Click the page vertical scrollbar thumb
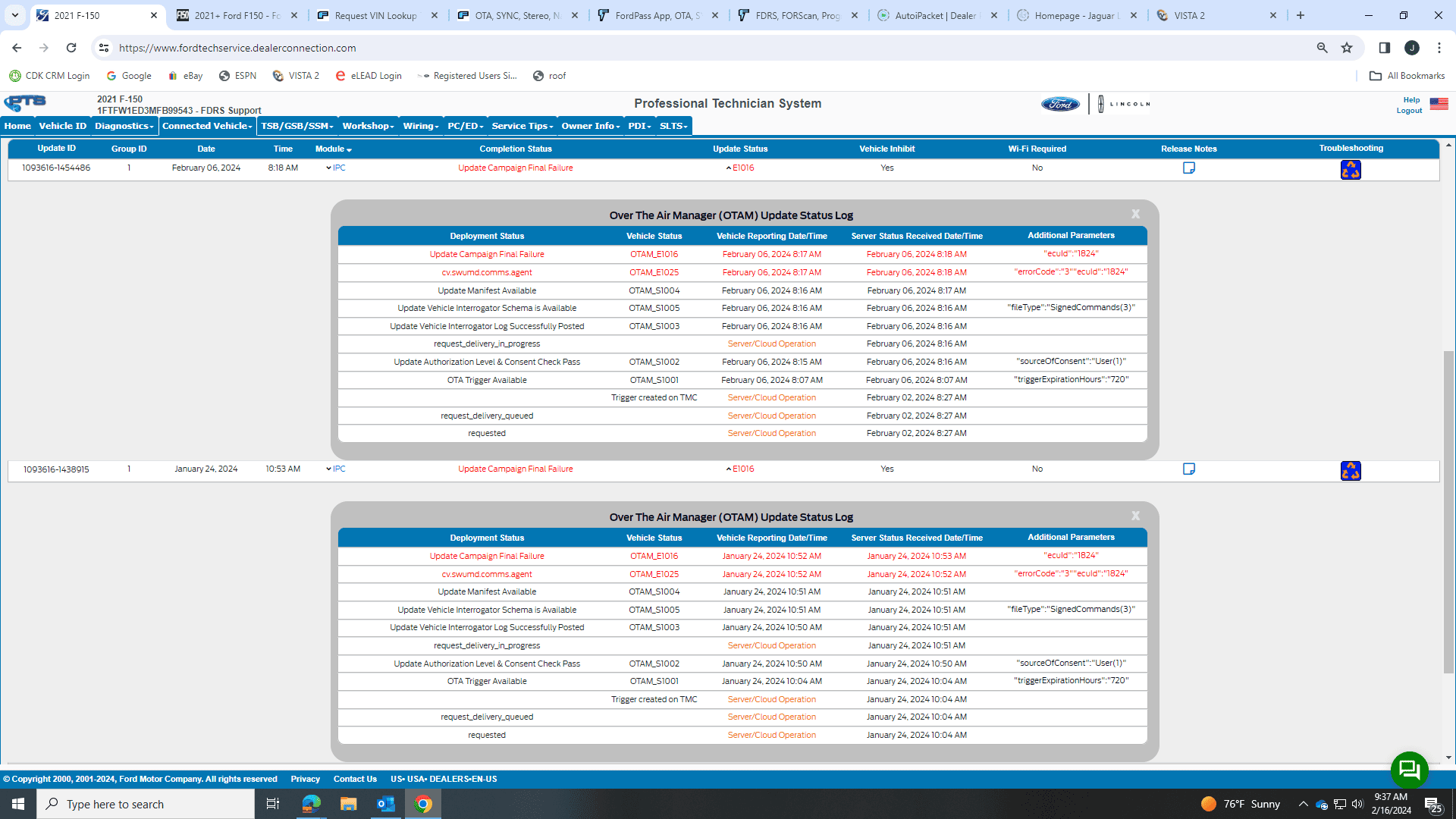Screen dimensions: 1456x819 pyautogui.click(x=1448, y=513)
